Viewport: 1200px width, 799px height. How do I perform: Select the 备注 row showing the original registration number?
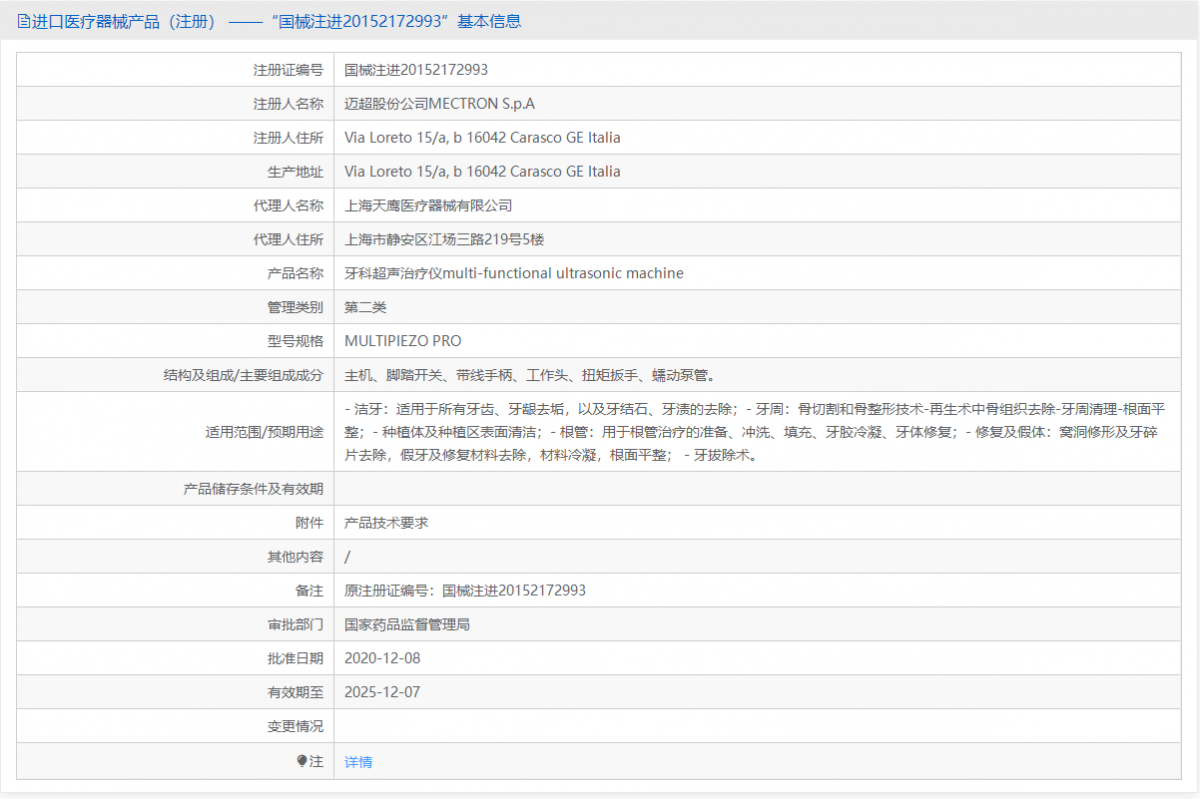point(465,590)
